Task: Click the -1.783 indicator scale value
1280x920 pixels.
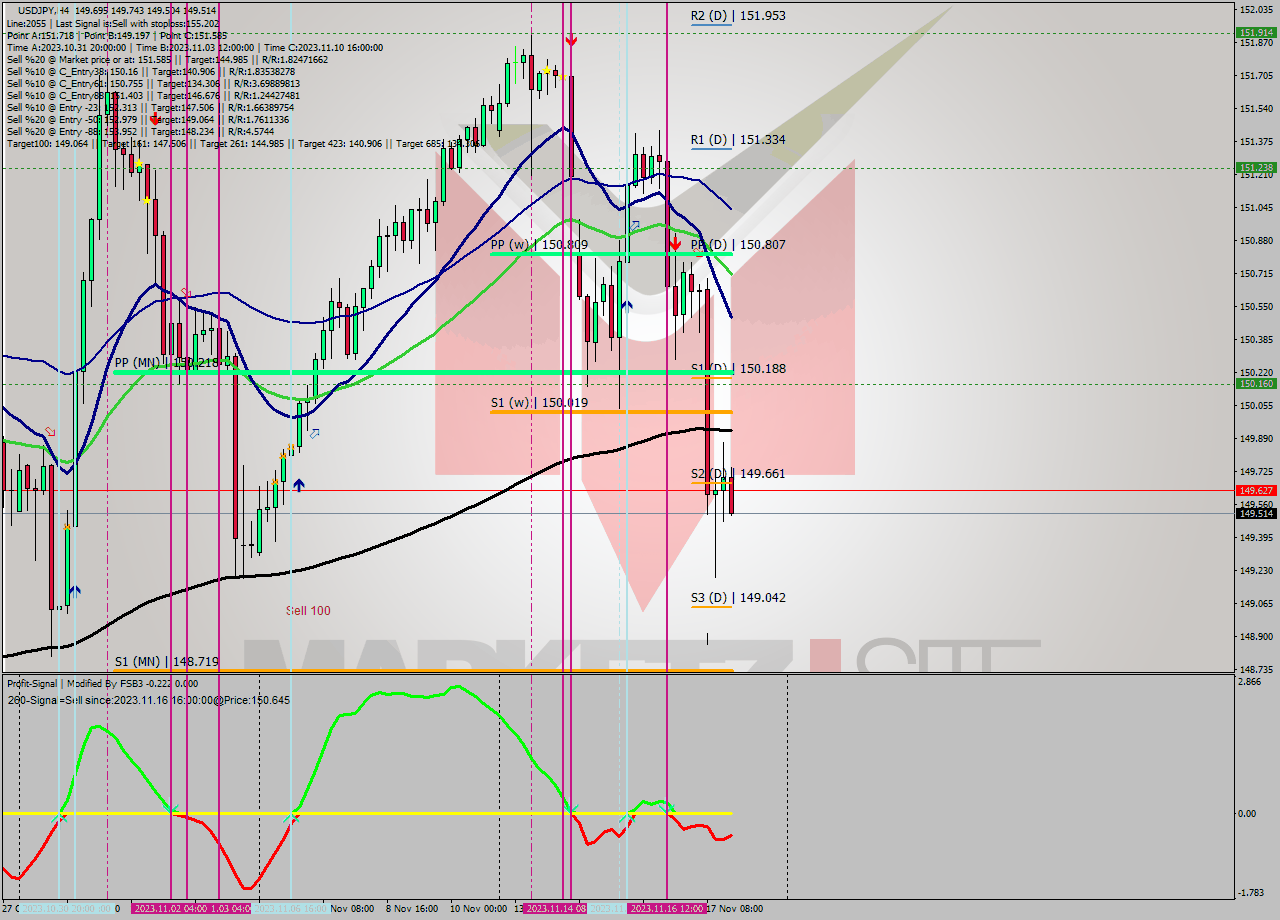Action: click(x=1251, y=894)
